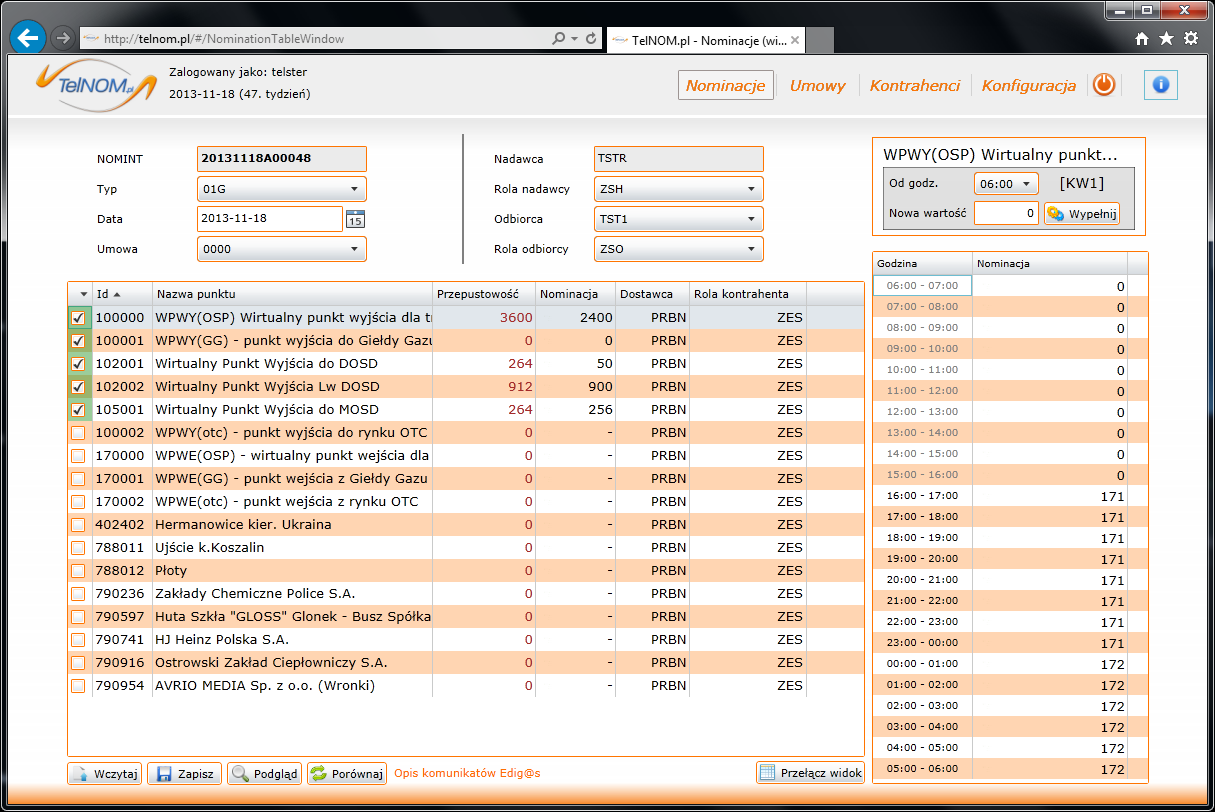Image resolution: width=1215 pixels, height=812 pixels.
Task: Open the Kontrahenci menu
Action: pos(915,86)
